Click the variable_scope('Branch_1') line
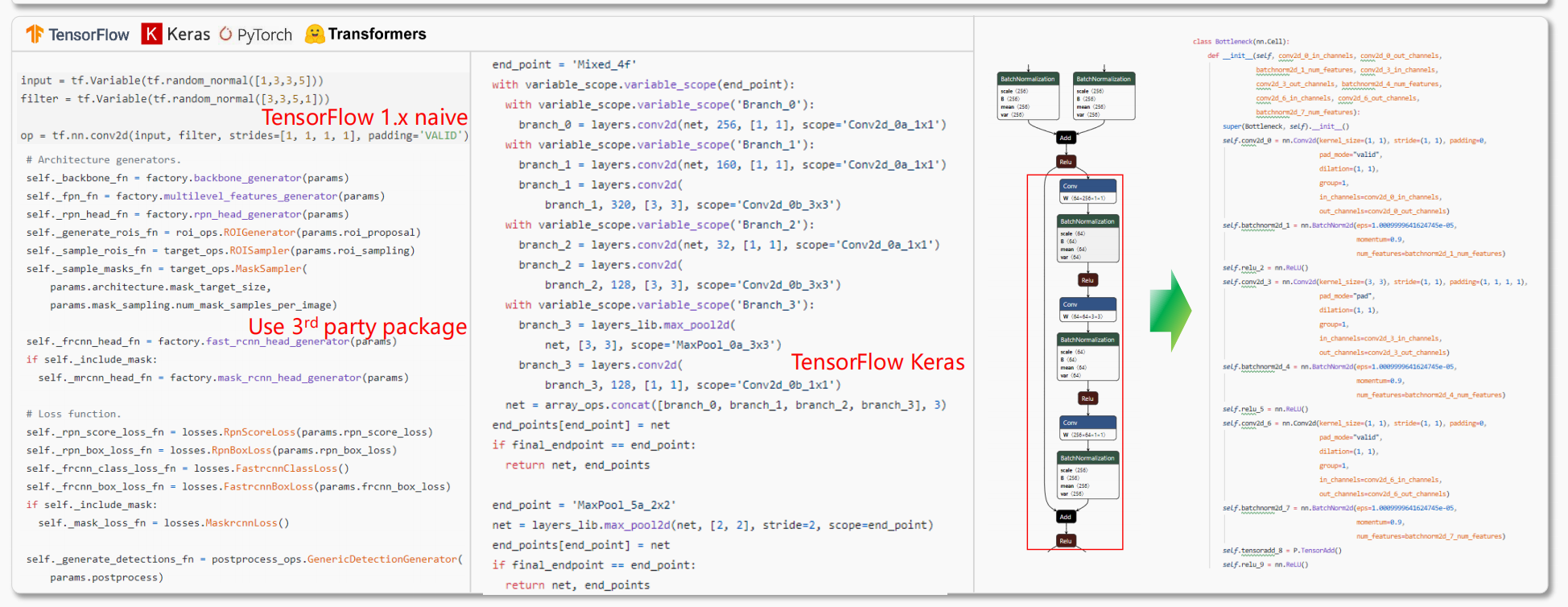This screenshot has width=1568, height=607. (x=660, y=145)
